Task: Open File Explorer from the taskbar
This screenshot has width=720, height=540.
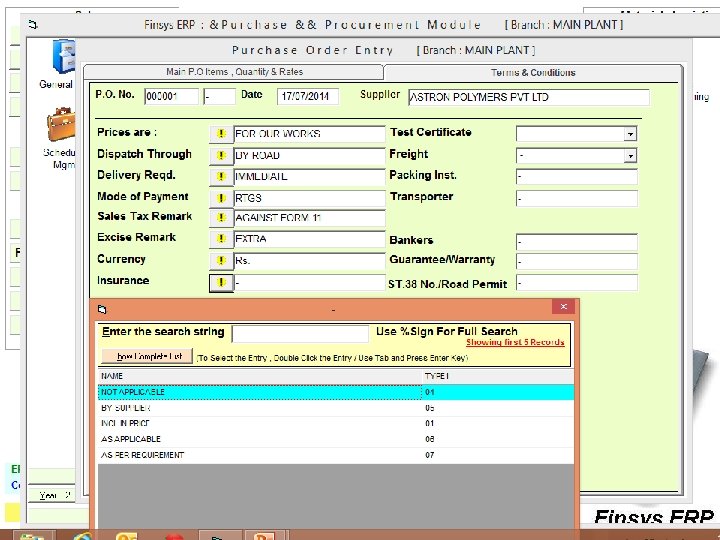Action: pyautogui.click(x=32, y=536)
